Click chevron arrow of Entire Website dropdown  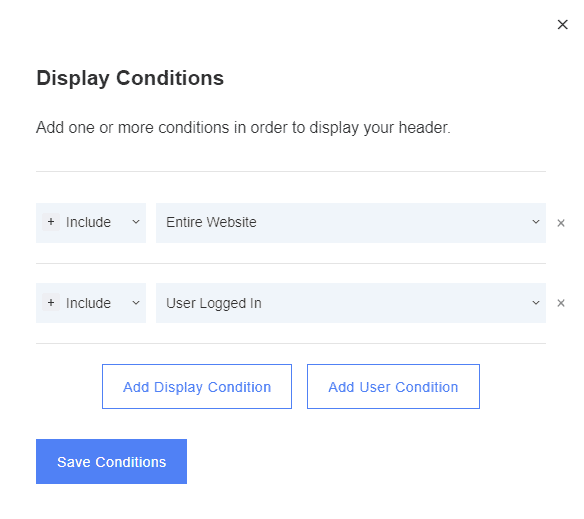coord(536,222)
